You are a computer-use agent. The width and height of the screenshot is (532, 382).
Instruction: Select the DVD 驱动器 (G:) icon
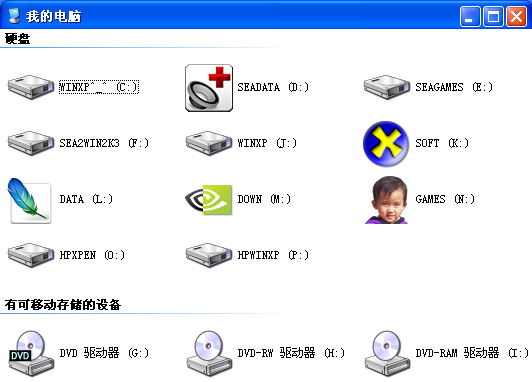pos(31,354)
